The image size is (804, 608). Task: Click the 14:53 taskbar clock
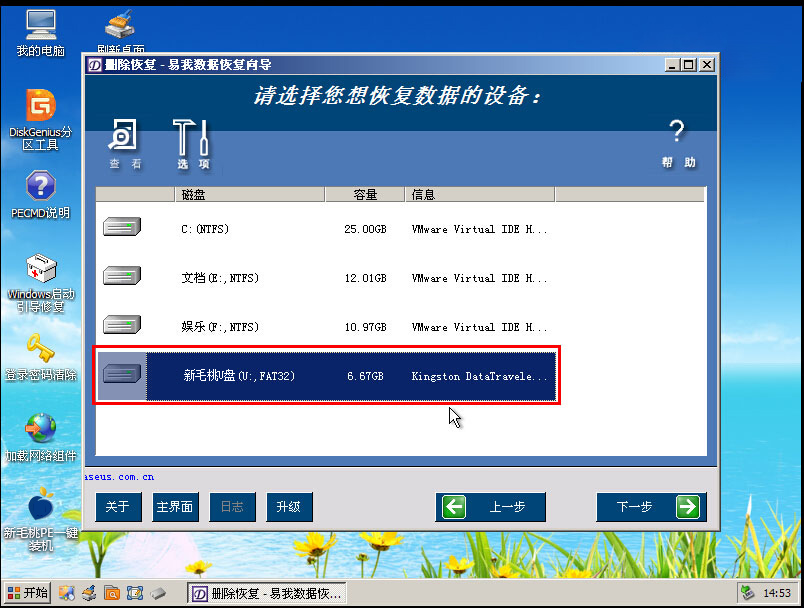coord(777,593)
